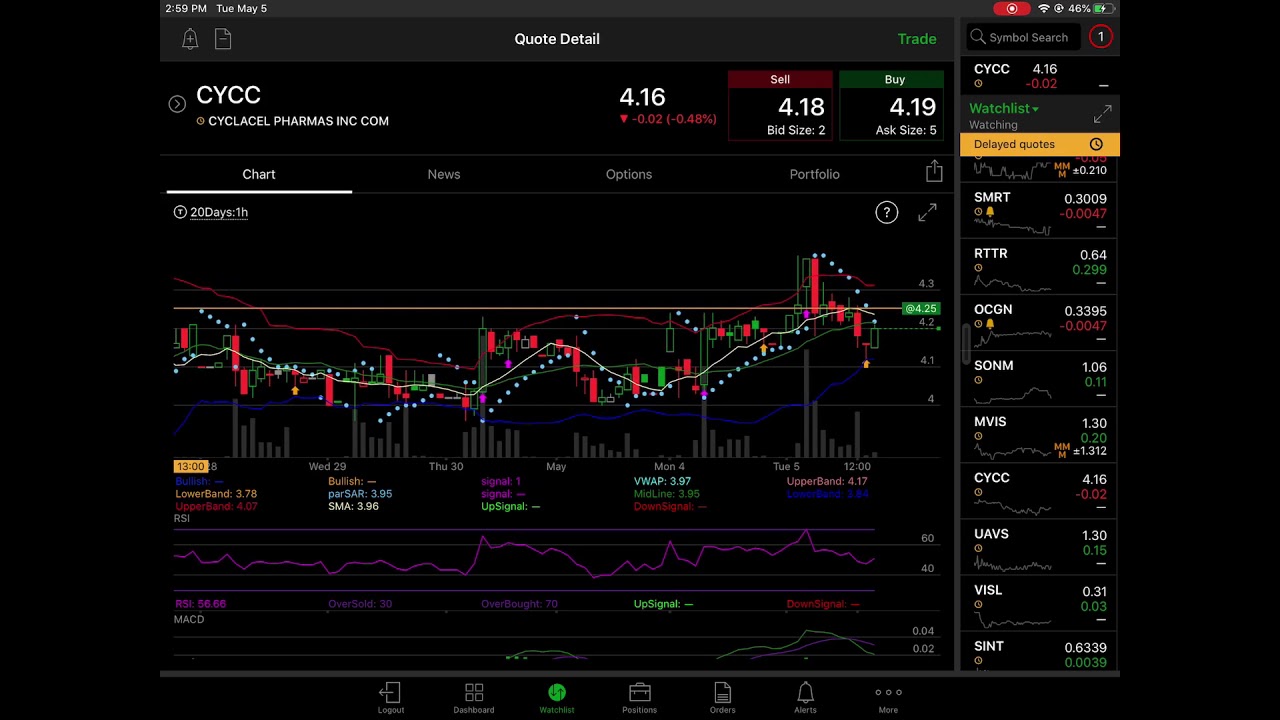Select MVIS in the watchlist
The width and height of the screenshot is (1280, 720).
(x=1040, y=434)
